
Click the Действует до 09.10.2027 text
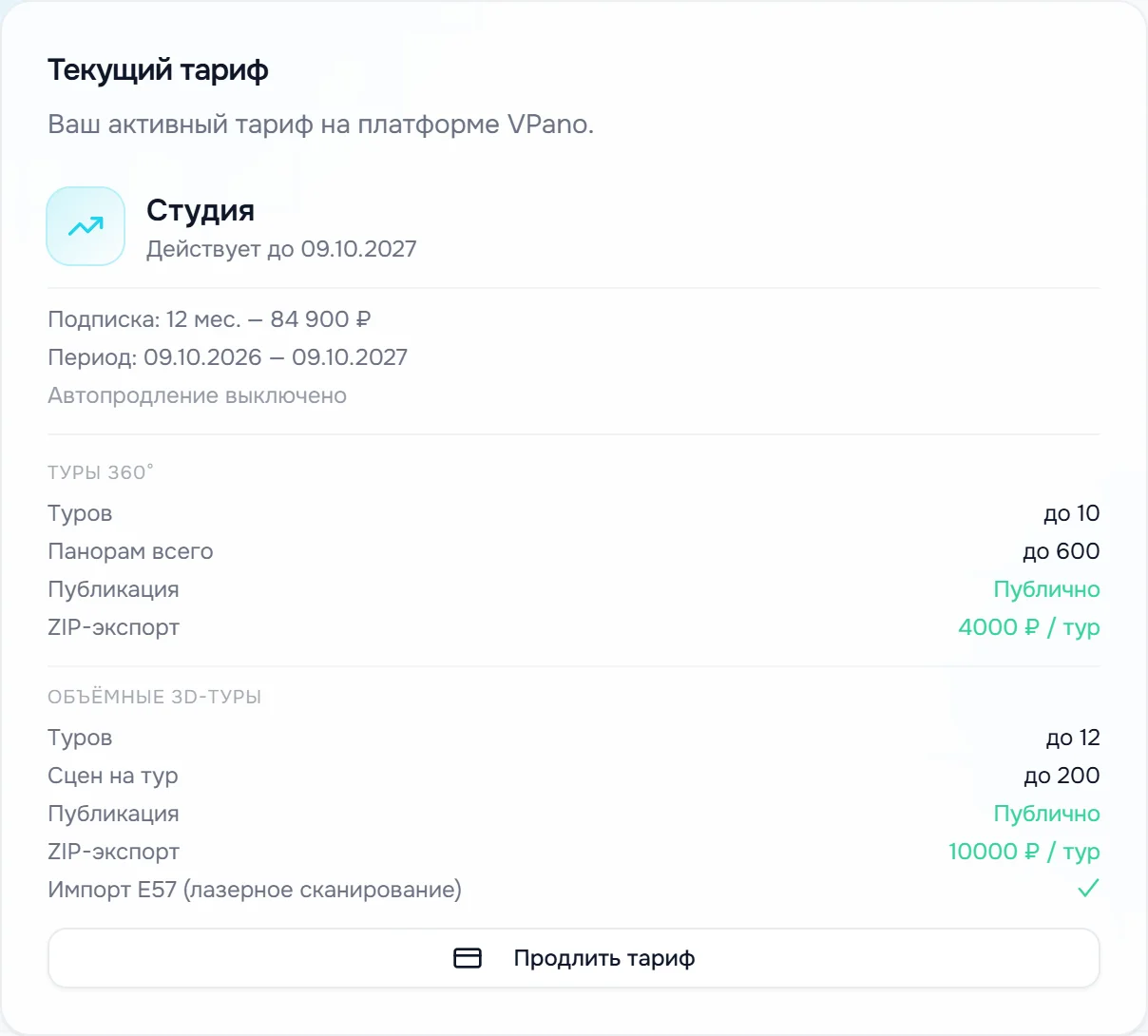click(x=281, y=249)
